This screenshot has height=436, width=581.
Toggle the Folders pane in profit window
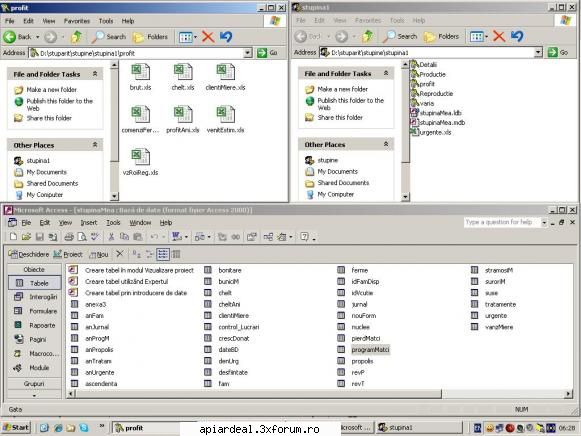[150, 37]
